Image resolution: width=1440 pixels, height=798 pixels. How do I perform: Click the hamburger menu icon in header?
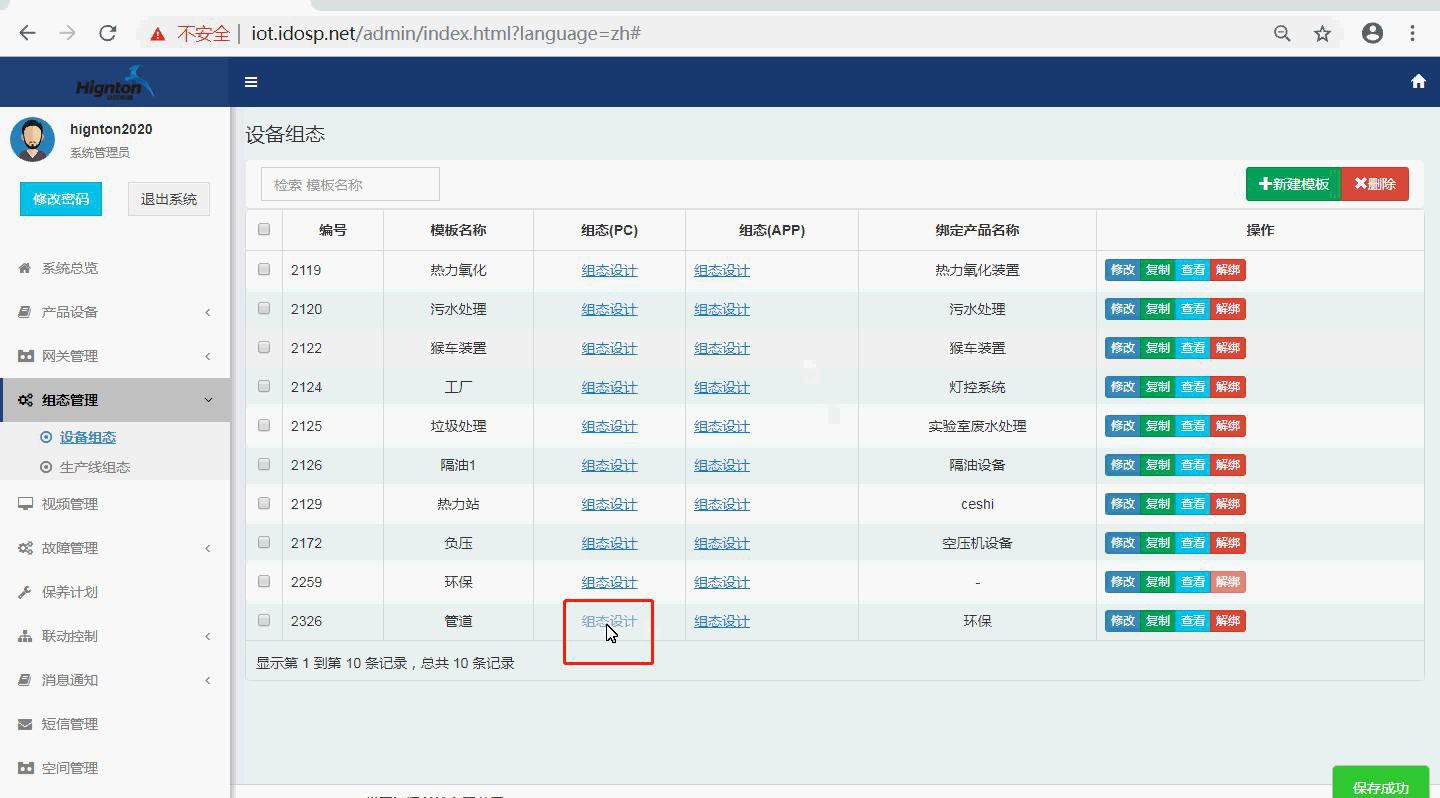click(251, 82)
